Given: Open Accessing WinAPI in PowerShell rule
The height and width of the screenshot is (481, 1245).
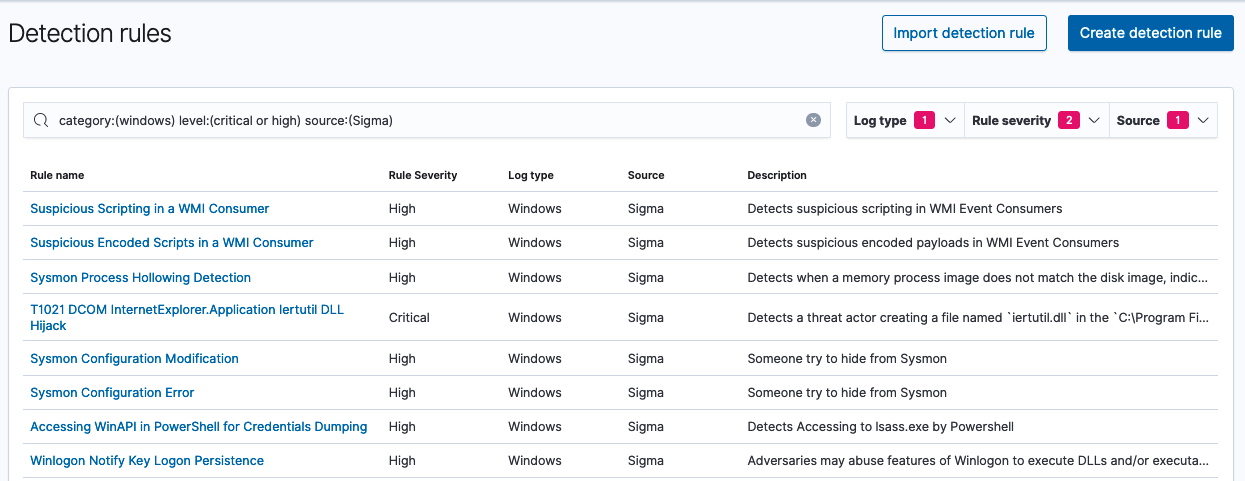Looking at the screenshot, I should (198, 426).
